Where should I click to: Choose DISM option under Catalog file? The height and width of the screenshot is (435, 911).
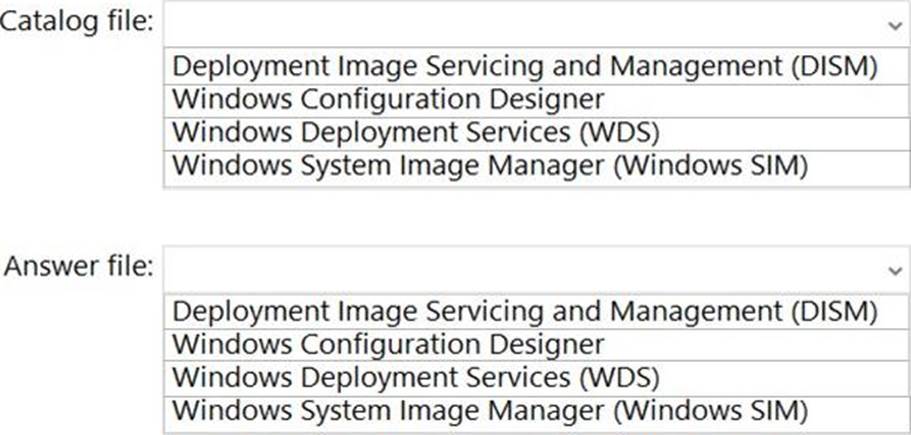coord(524,66)
